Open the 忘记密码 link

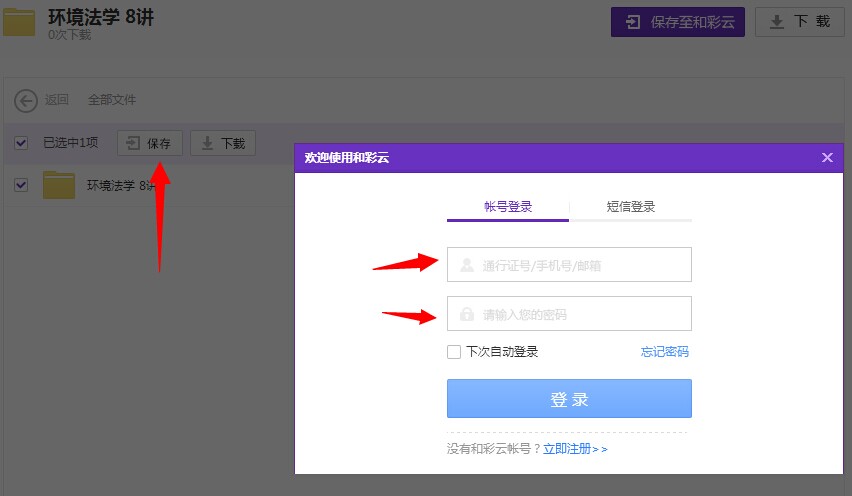coord(665,351)
